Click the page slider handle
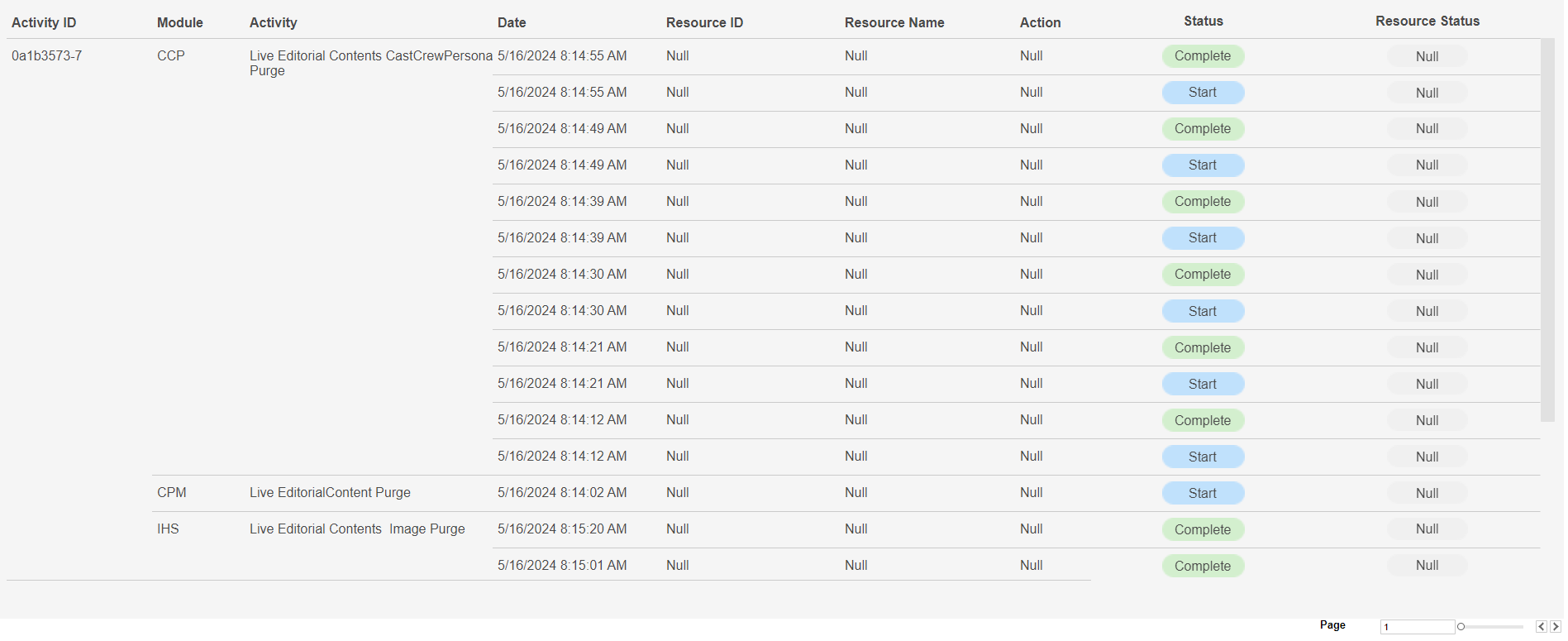Viewport: 1568px width, 641px height. click(1461, 627)
